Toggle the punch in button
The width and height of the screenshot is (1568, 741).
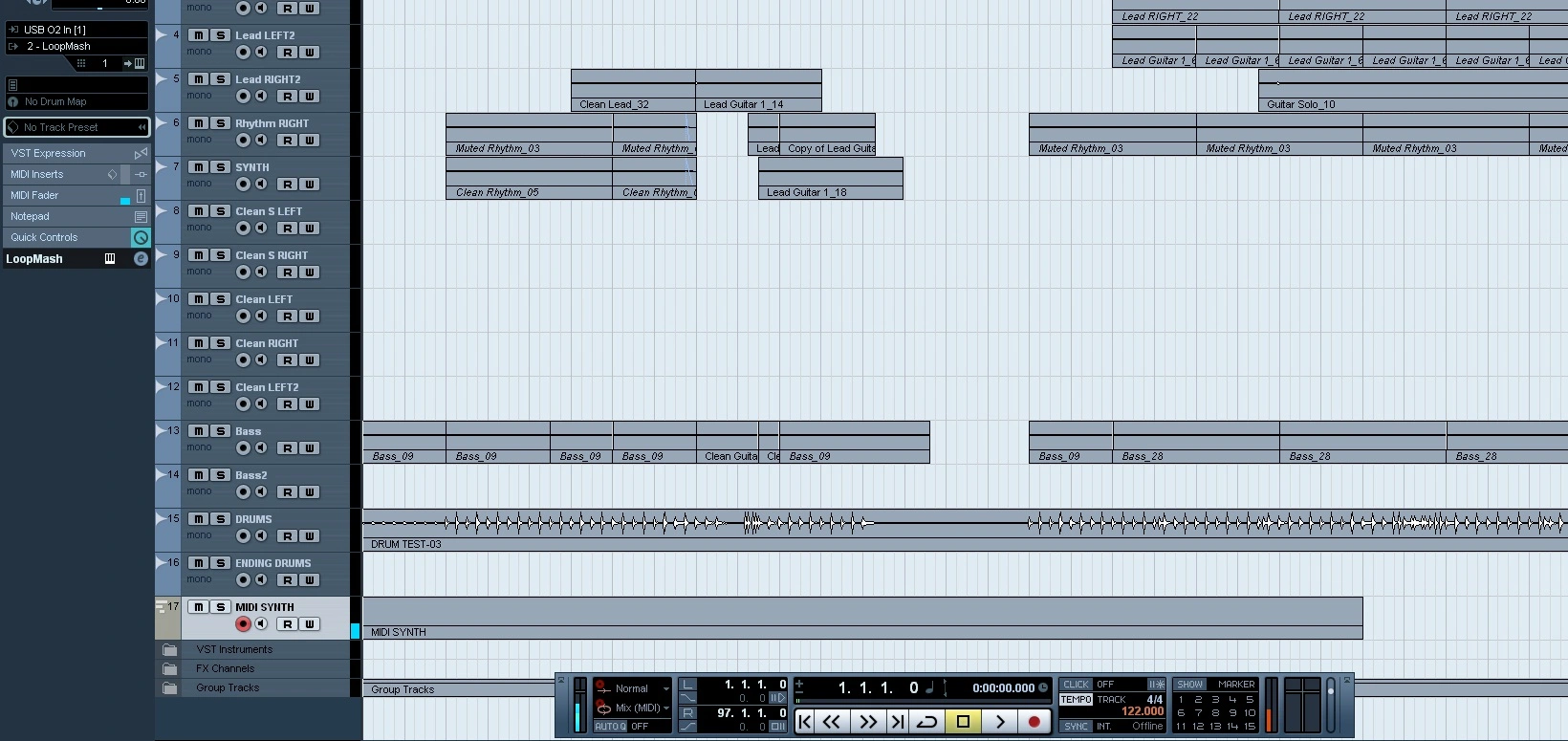click(687, 699)
